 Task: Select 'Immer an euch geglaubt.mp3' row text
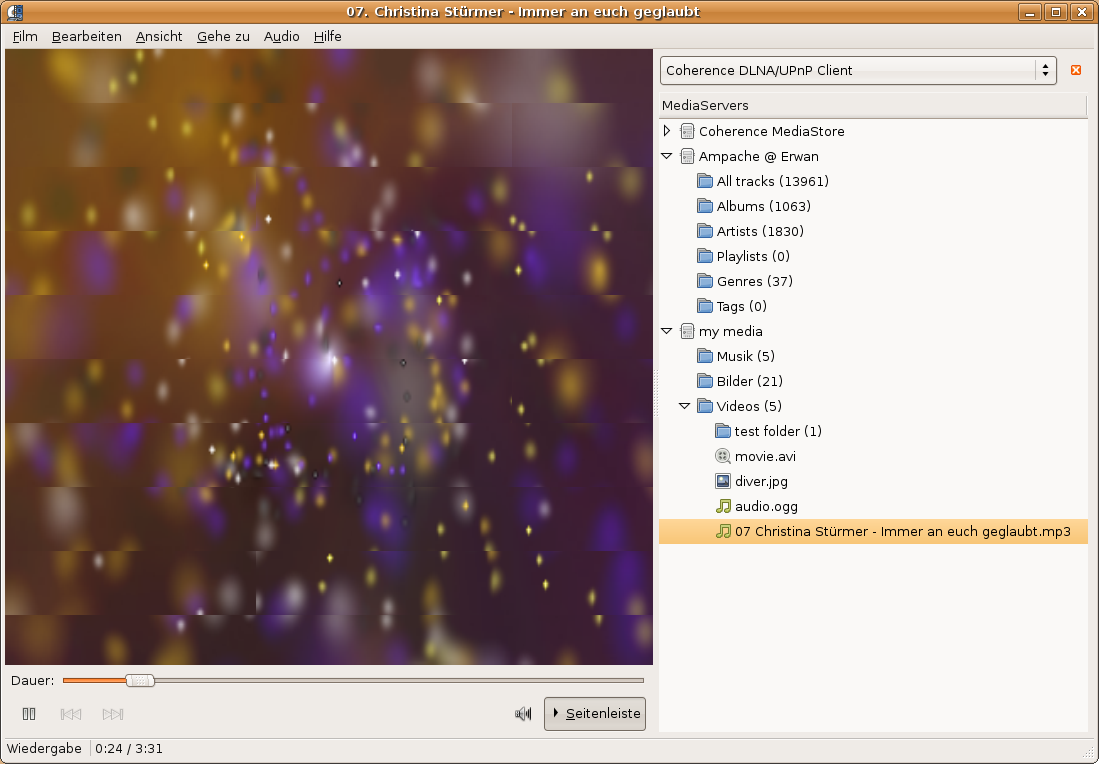[976, 531]
